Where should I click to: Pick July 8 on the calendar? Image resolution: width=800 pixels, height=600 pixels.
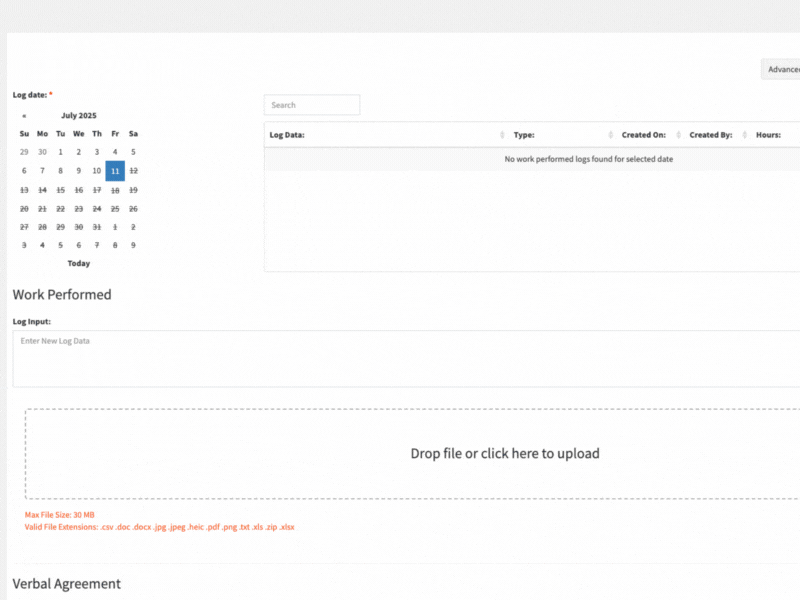tap(60, 171)
